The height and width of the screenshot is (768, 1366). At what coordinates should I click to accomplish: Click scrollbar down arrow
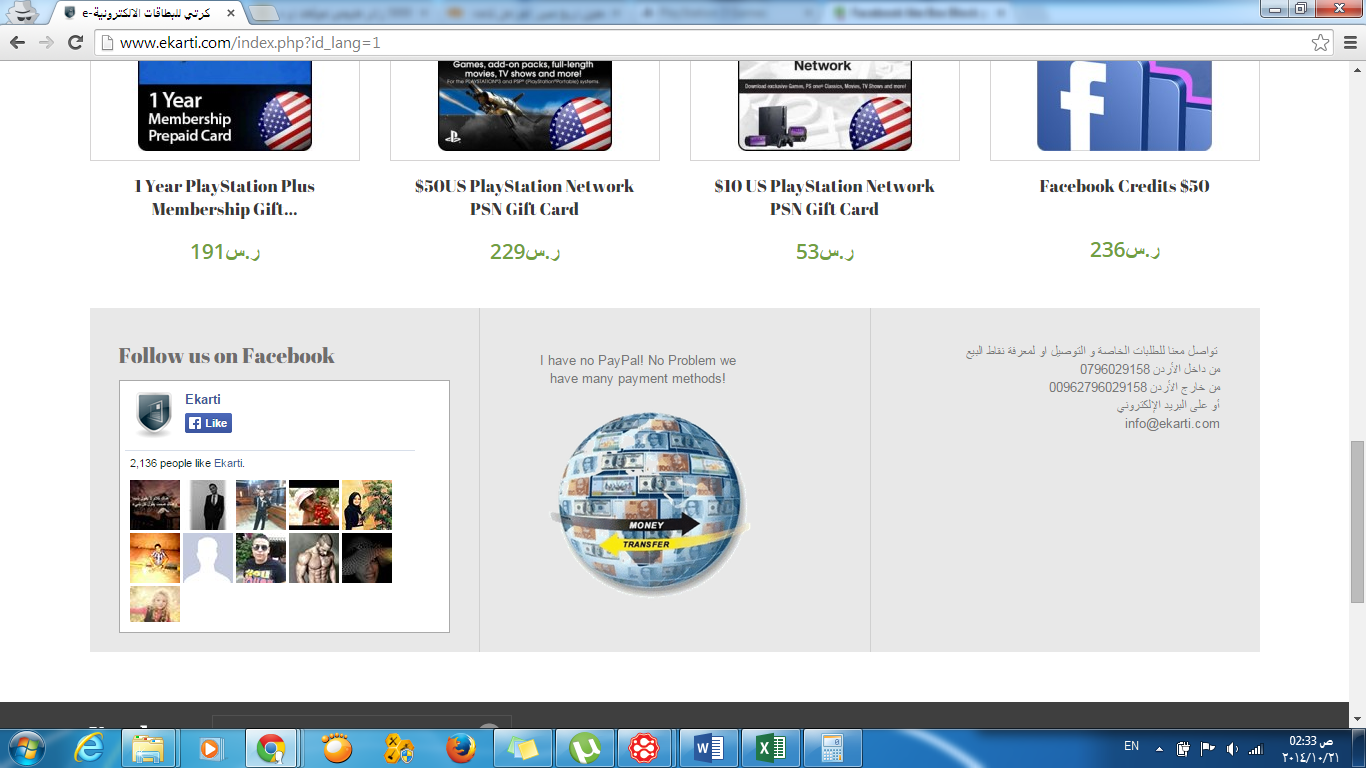(1357, 720)
